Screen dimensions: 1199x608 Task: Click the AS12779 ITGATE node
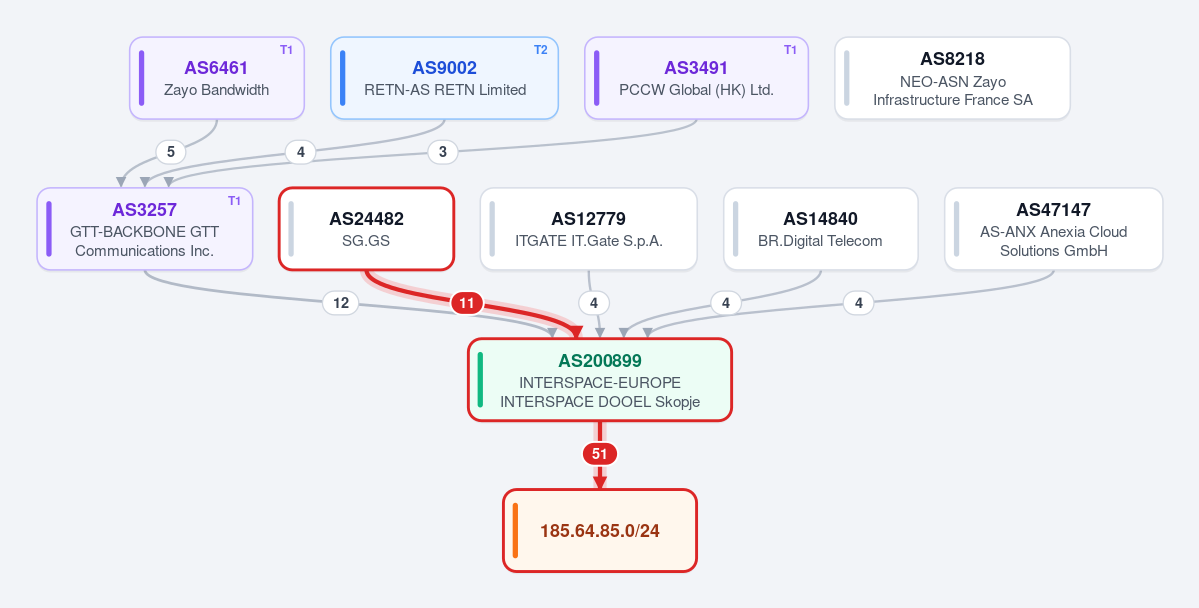588,229
